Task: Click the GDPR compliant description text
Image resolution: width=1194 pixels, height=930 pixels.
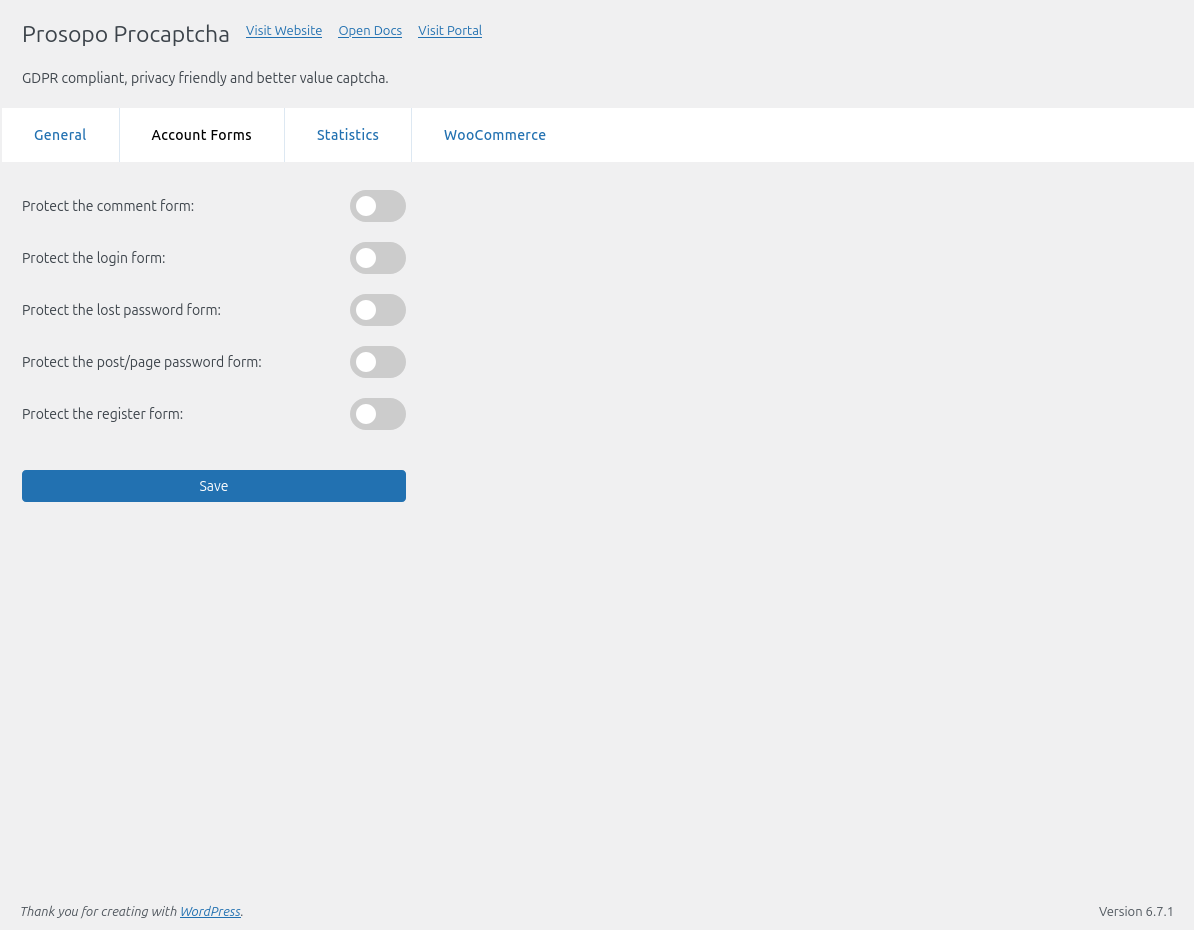Action: [206, 78]
